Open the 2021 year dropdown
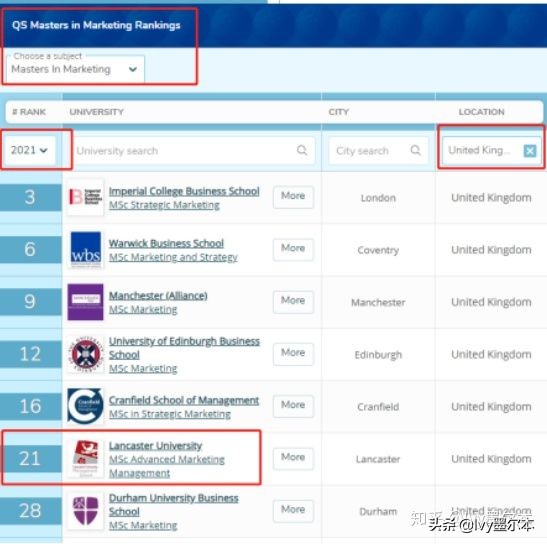547x544 pixels. [30, 150]
